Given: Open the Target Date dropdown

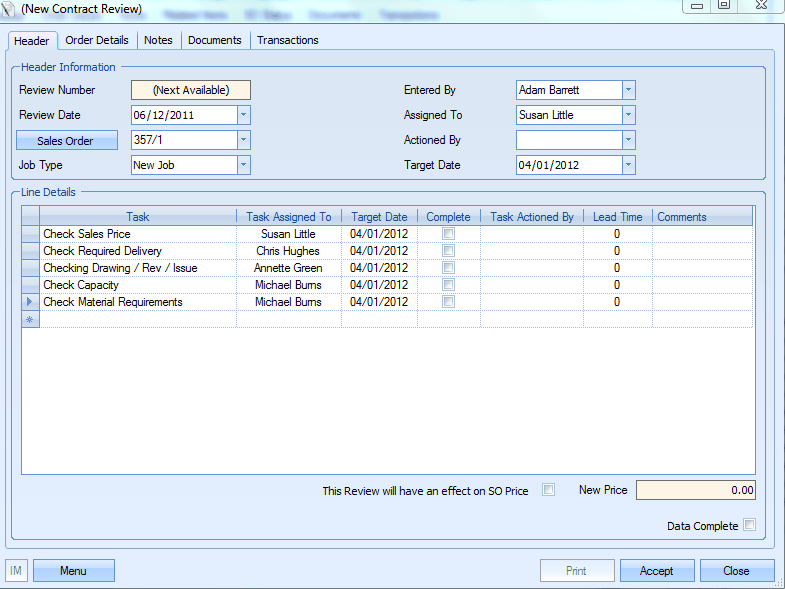Looking at the screenshot, I should (628, 165).
